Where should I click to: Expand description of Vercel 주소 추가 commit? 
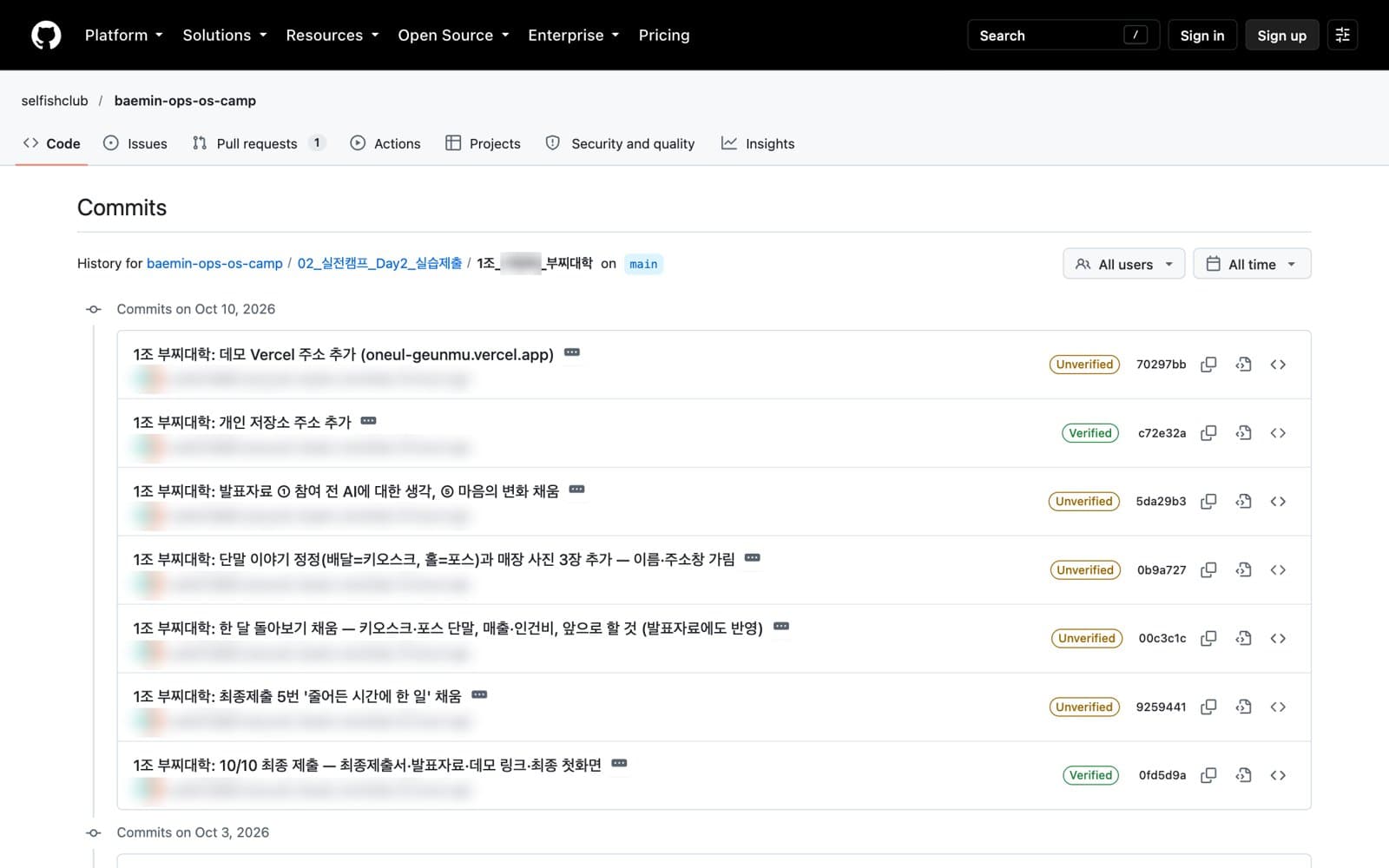point(572,352)
